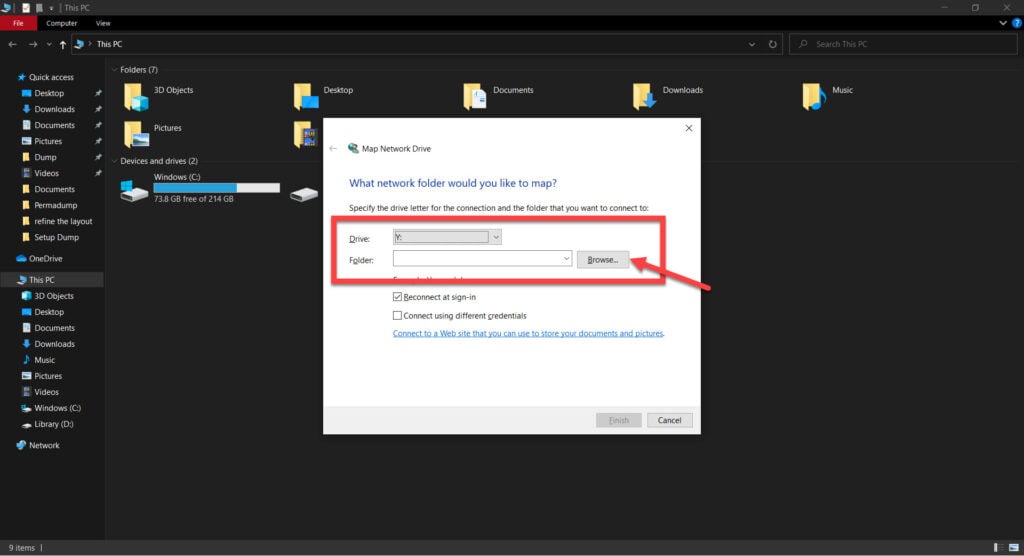Open the File menu
The image size is (1024, 556).
18,23
